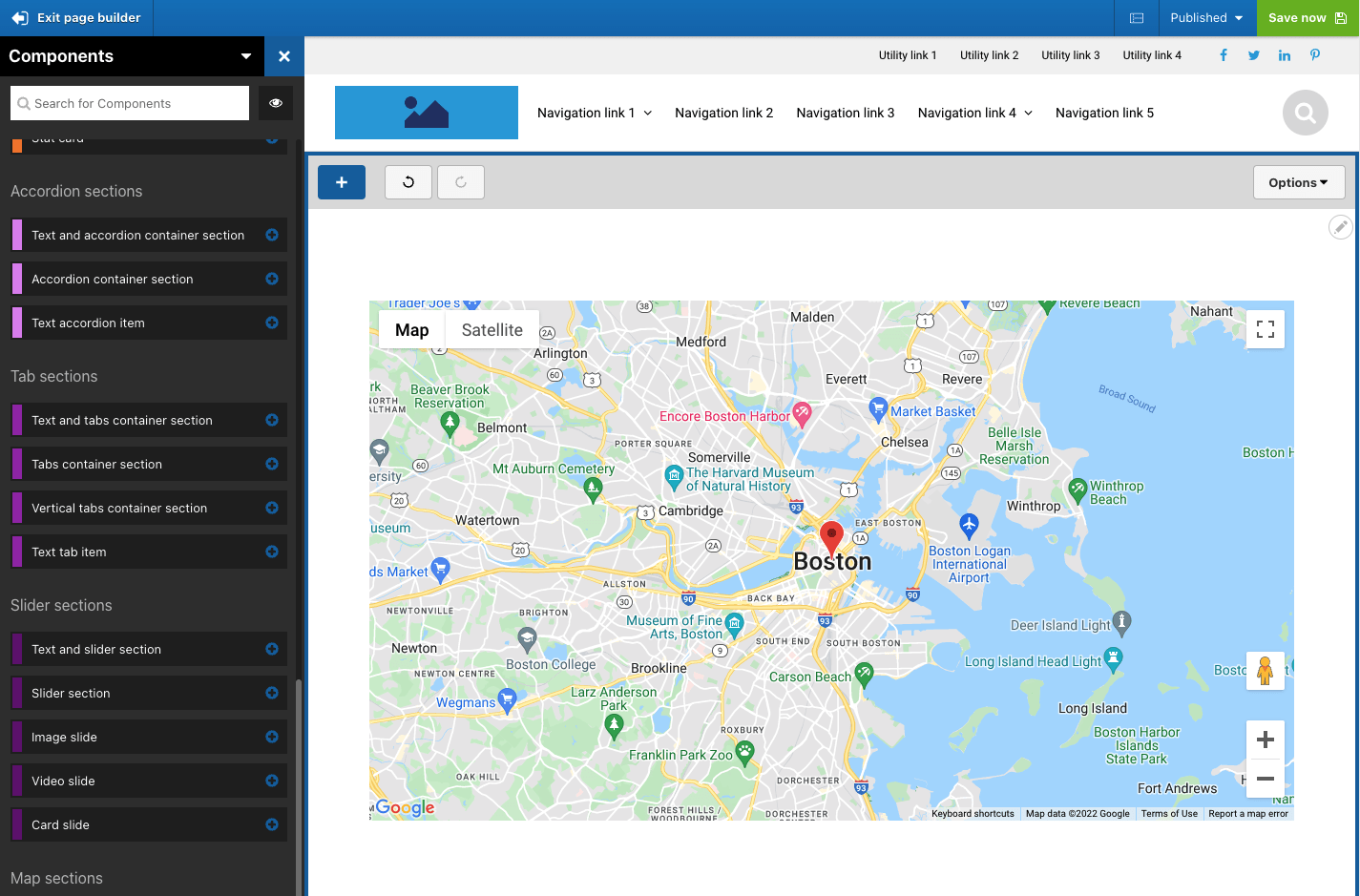The height and width of the screenshot is (896, 1360).
Task: Click Report a map error link
Action: (x=1248, y=814)
